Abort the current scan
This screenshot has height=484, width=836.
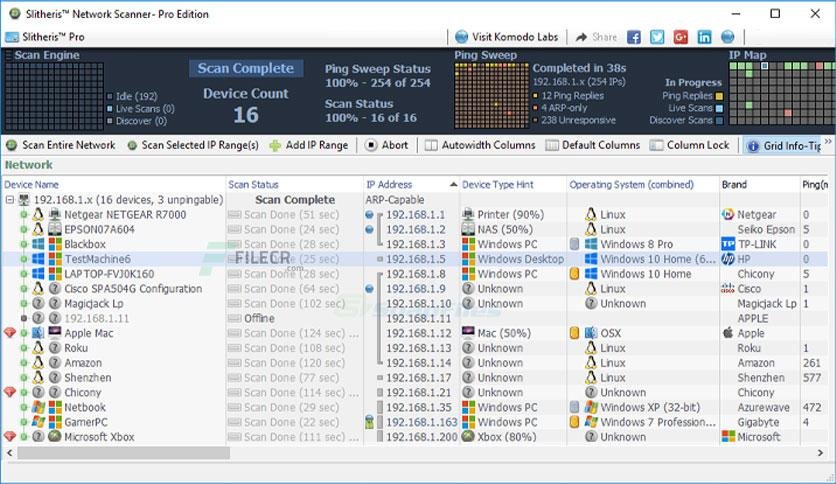pyautogui.click(x=387, y=145)
